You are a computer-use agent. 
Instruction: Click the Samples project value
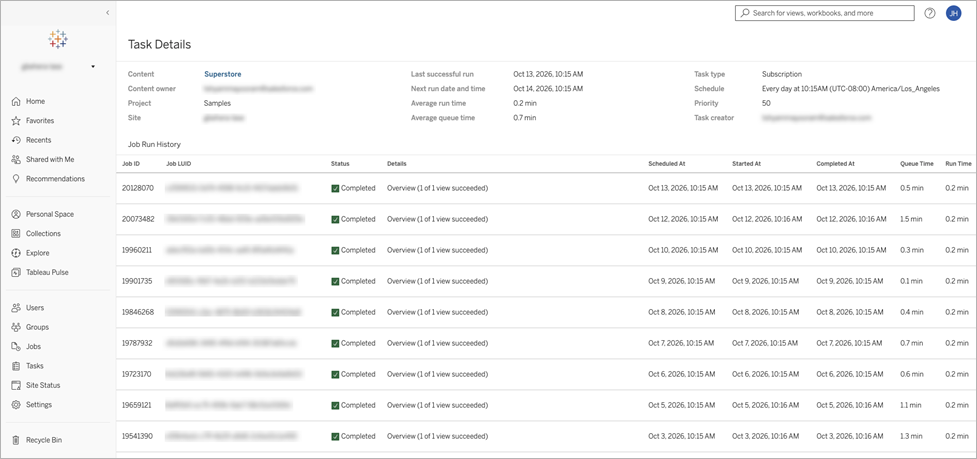coord(217,103)
